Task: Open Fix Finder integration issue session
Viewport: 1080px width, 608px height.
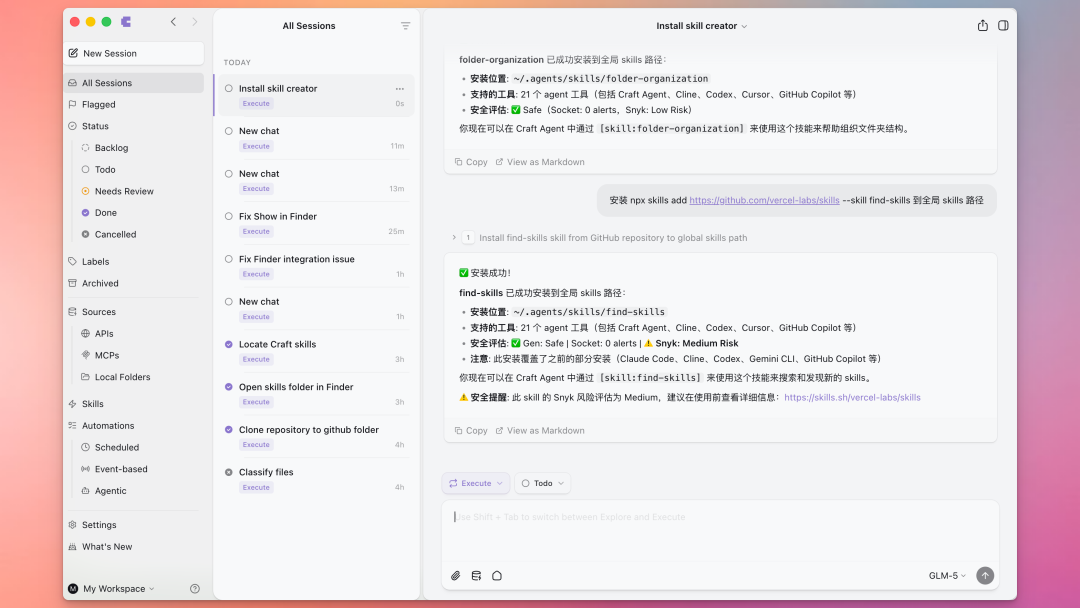Action: [315, 266]
